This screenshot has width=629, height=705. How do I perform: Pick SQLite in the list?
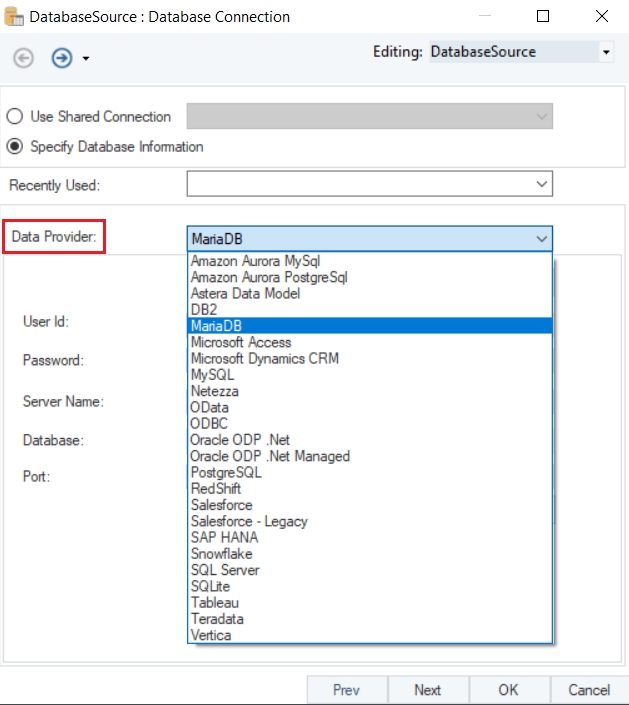pos(370,586)
